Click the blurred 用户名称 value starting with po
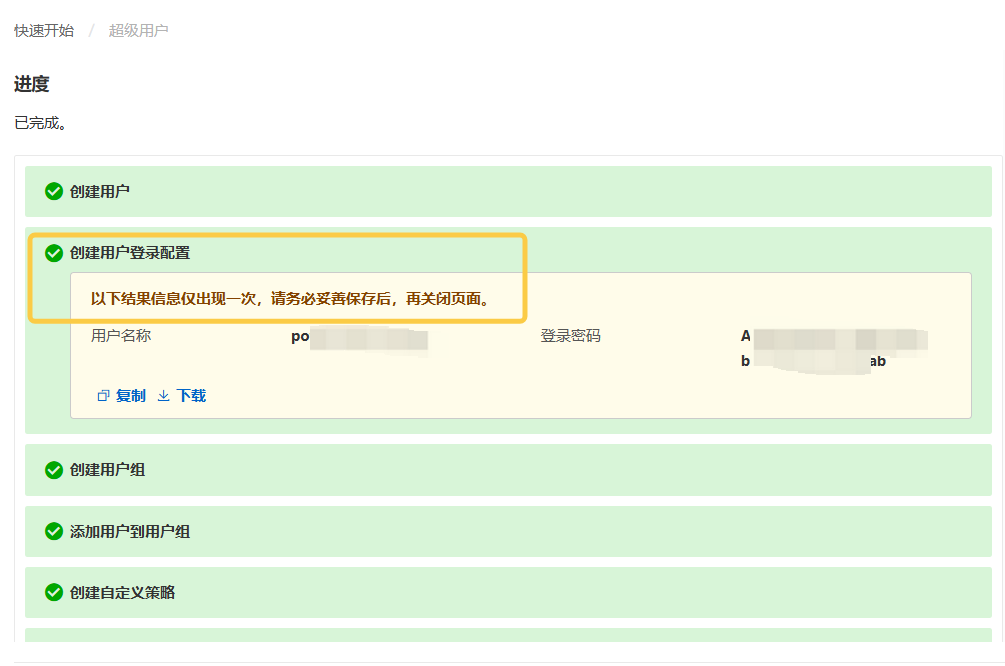 (x=359, y=337)
